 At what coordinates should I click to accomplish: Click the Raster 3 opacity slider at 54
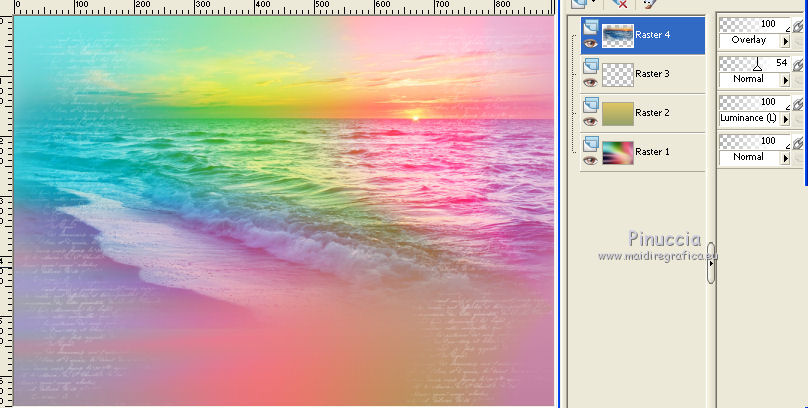[x=754, y=63]
